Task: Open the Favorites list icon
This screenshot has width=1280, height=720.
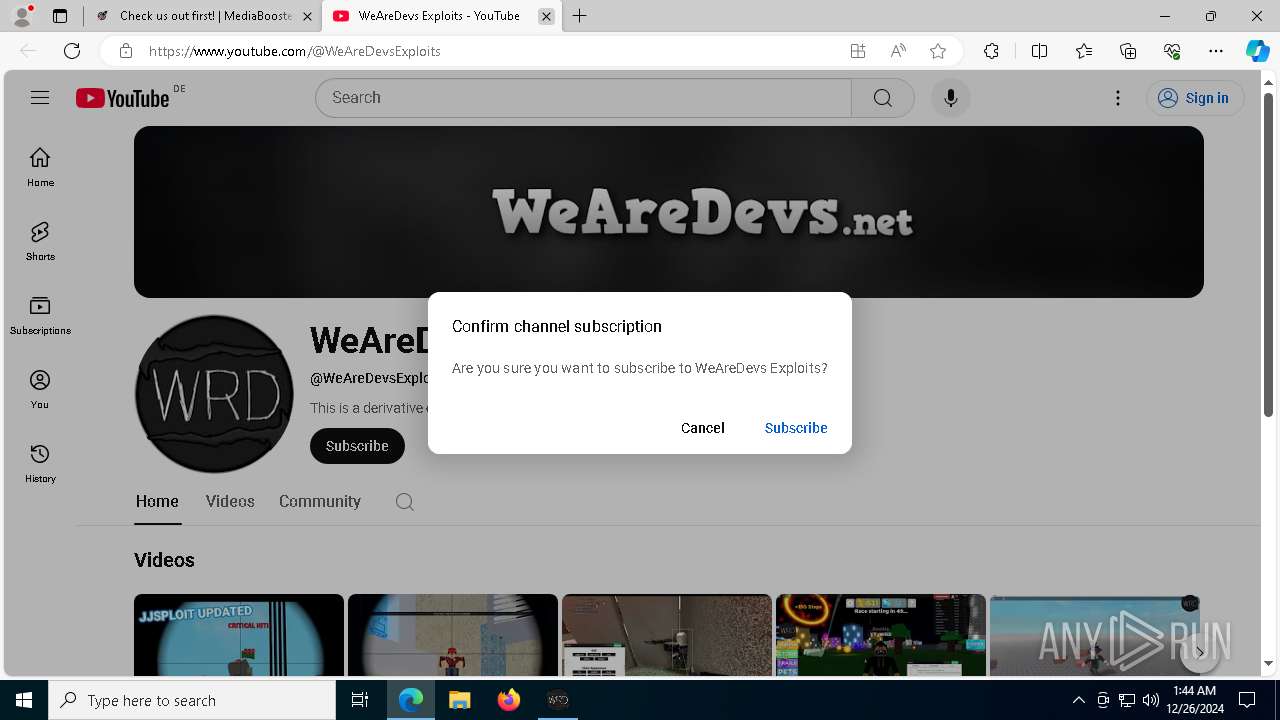Action: 1084,51
